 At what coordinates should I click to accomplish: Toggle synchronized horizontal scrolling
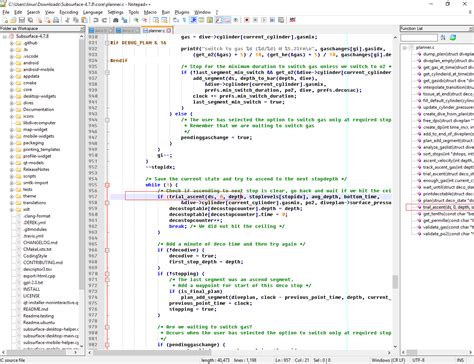tap(164, 20)
